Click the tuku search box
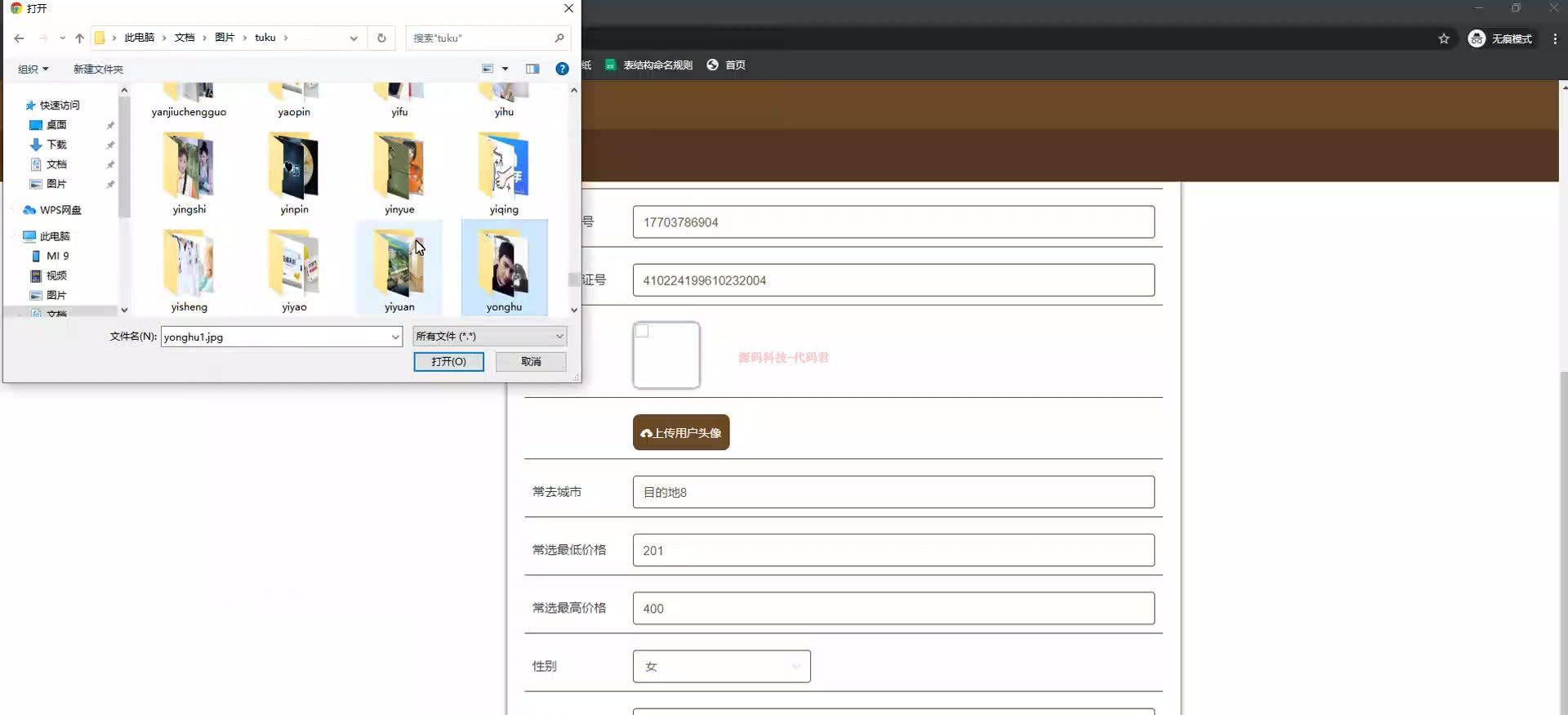This screenshot has width=1568, height=715. point(488,38)
